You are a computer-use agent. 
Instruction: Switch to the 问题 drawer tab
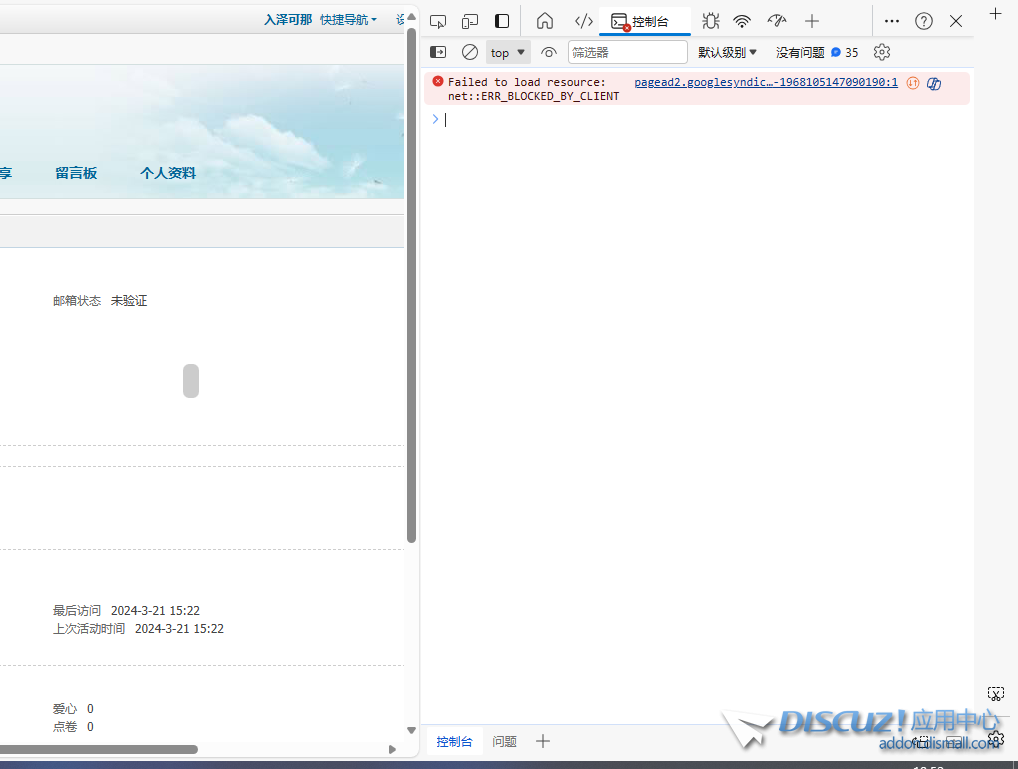(505, 741)
